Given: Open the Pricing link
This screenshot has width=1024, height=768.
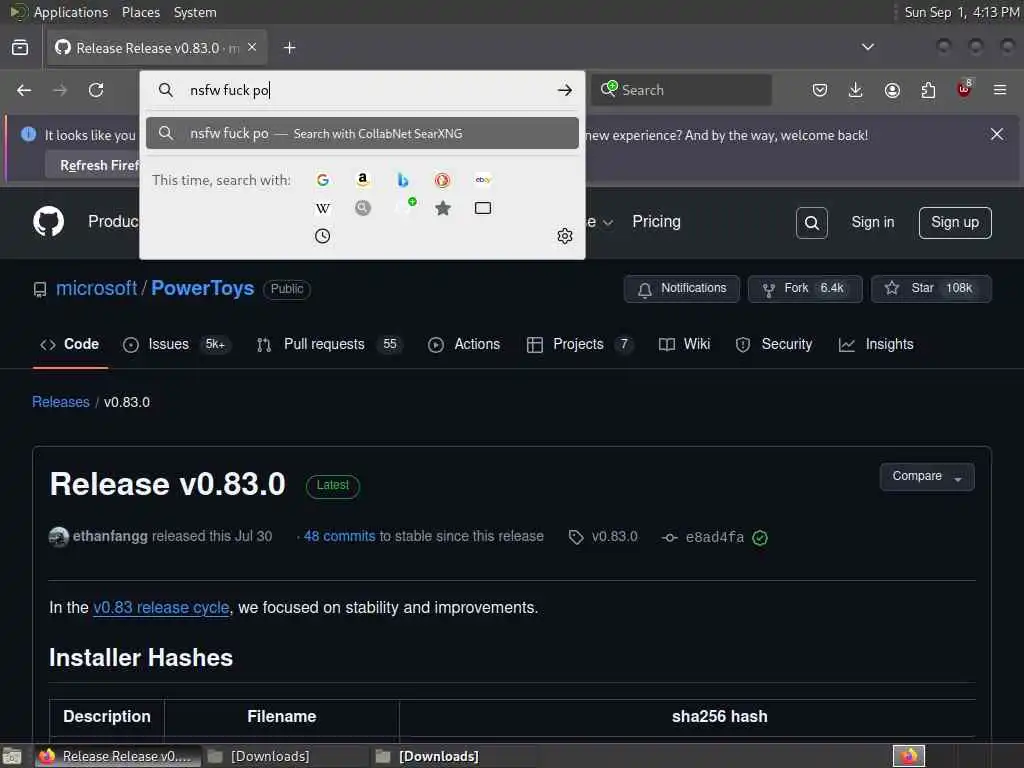Looking at the screenshot, I should pyautogui.click(x=656, y=221).
